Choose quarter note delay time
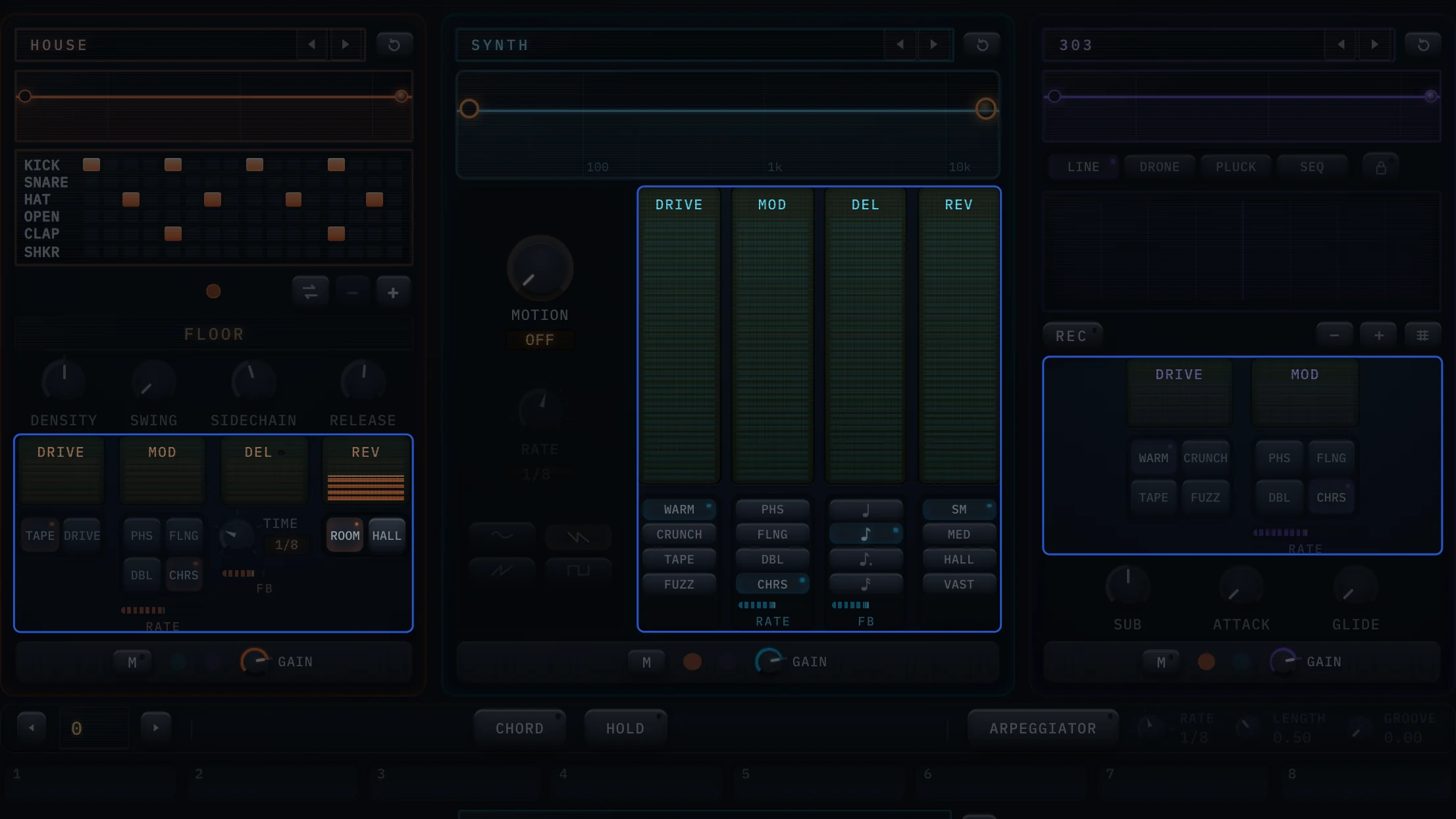 click(x=866, y=510)
